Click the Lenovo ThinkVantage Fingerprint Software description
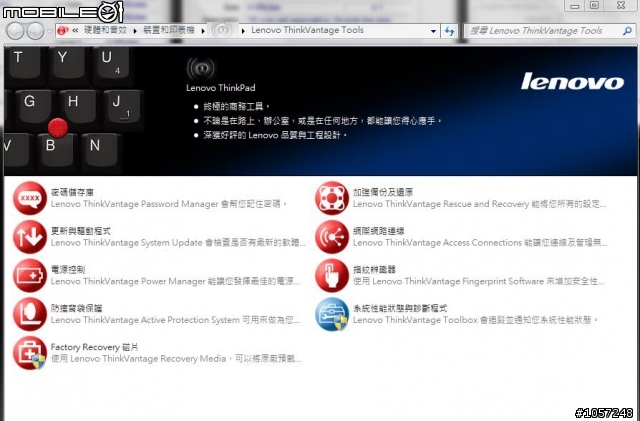The width and height of the screenshot is (640, 421). point(479,281)
